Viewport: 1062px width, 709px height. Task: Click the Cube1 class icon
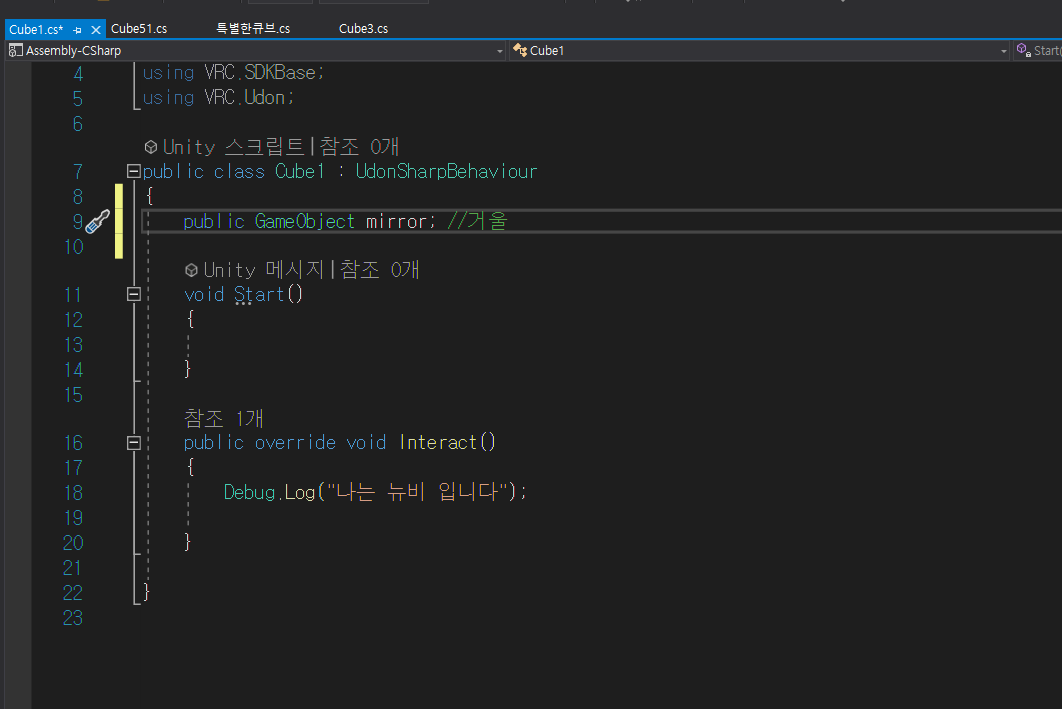[x=520, y=50]
